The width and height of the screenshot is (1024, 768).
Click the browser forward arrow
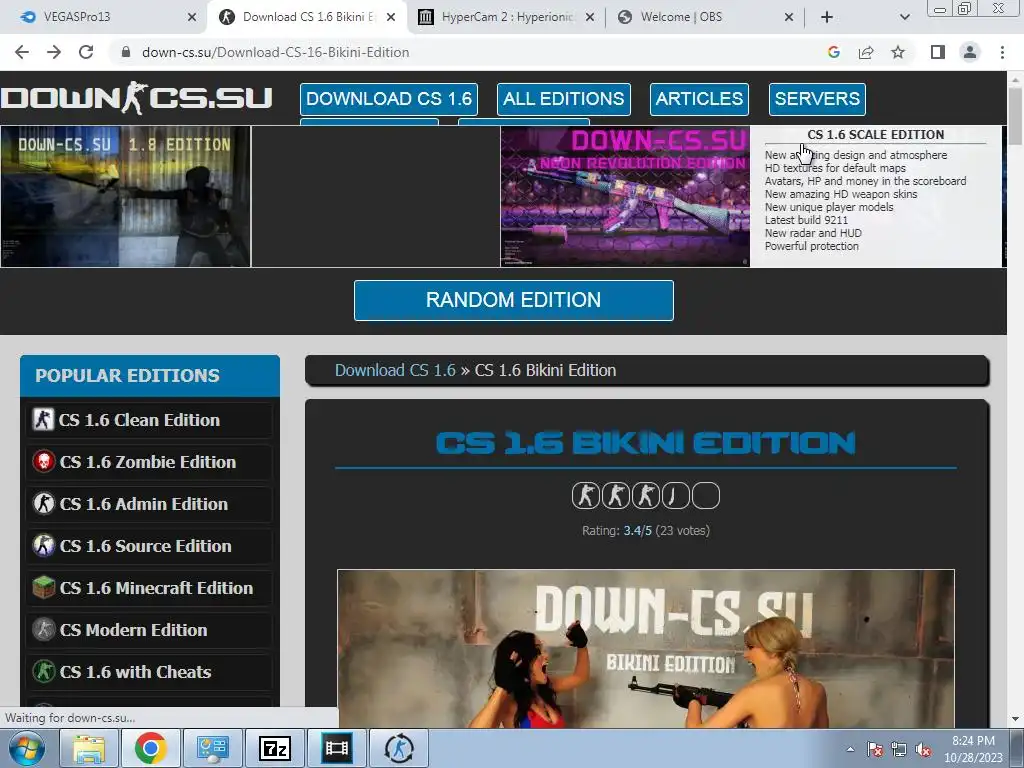coord(54,52)
